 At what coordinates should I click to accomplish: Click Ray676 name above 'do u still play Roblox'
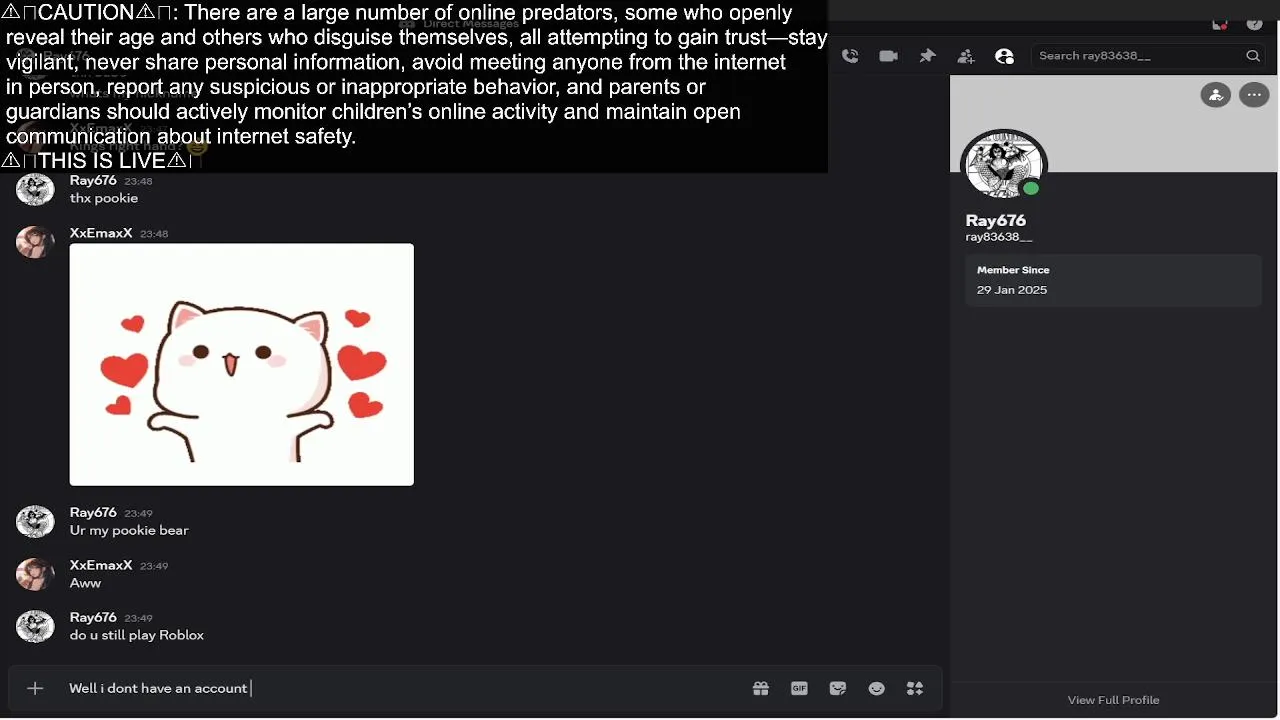(x=93, y=618)
